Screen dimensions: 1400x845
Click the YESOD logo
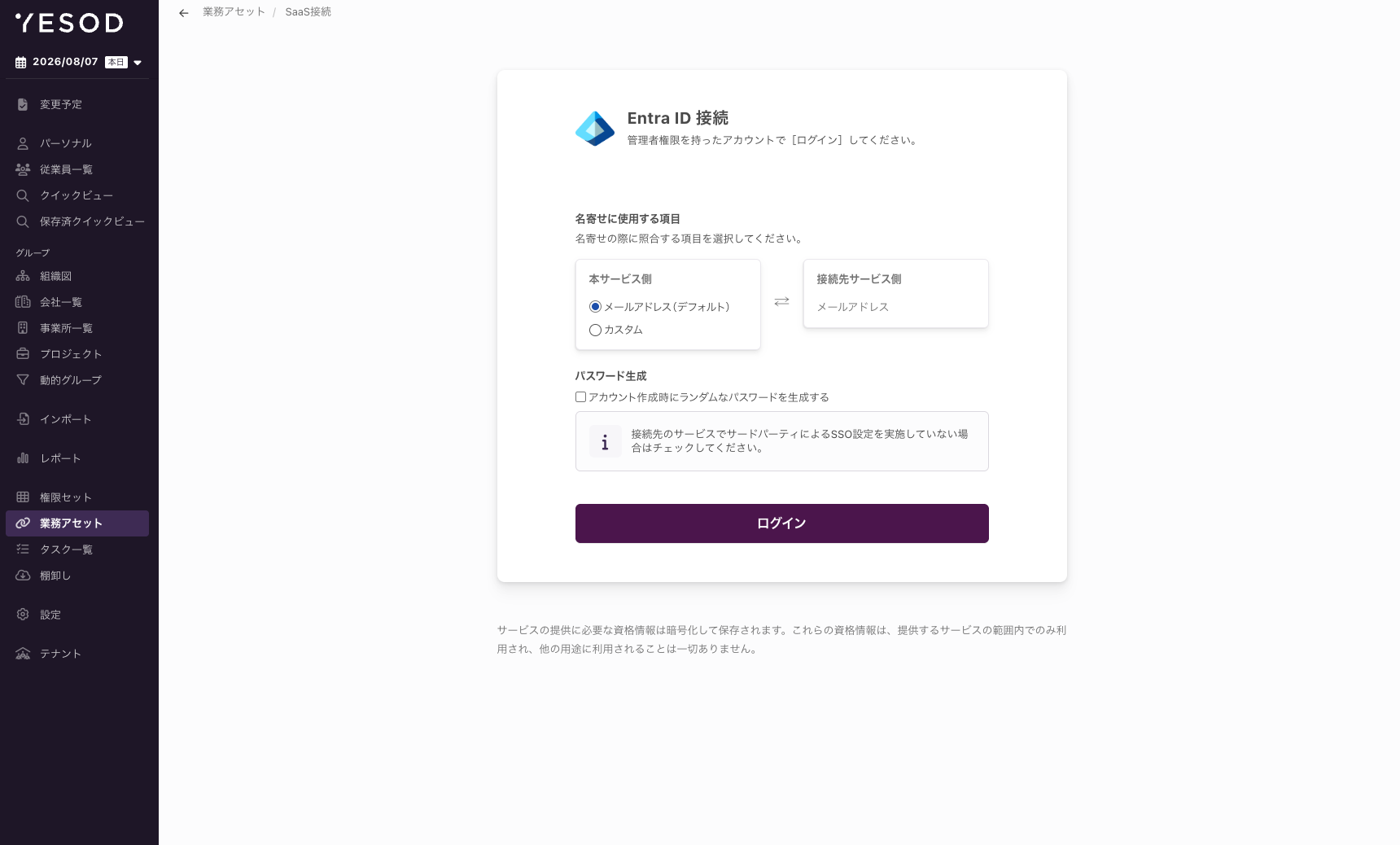click(69, 23)
